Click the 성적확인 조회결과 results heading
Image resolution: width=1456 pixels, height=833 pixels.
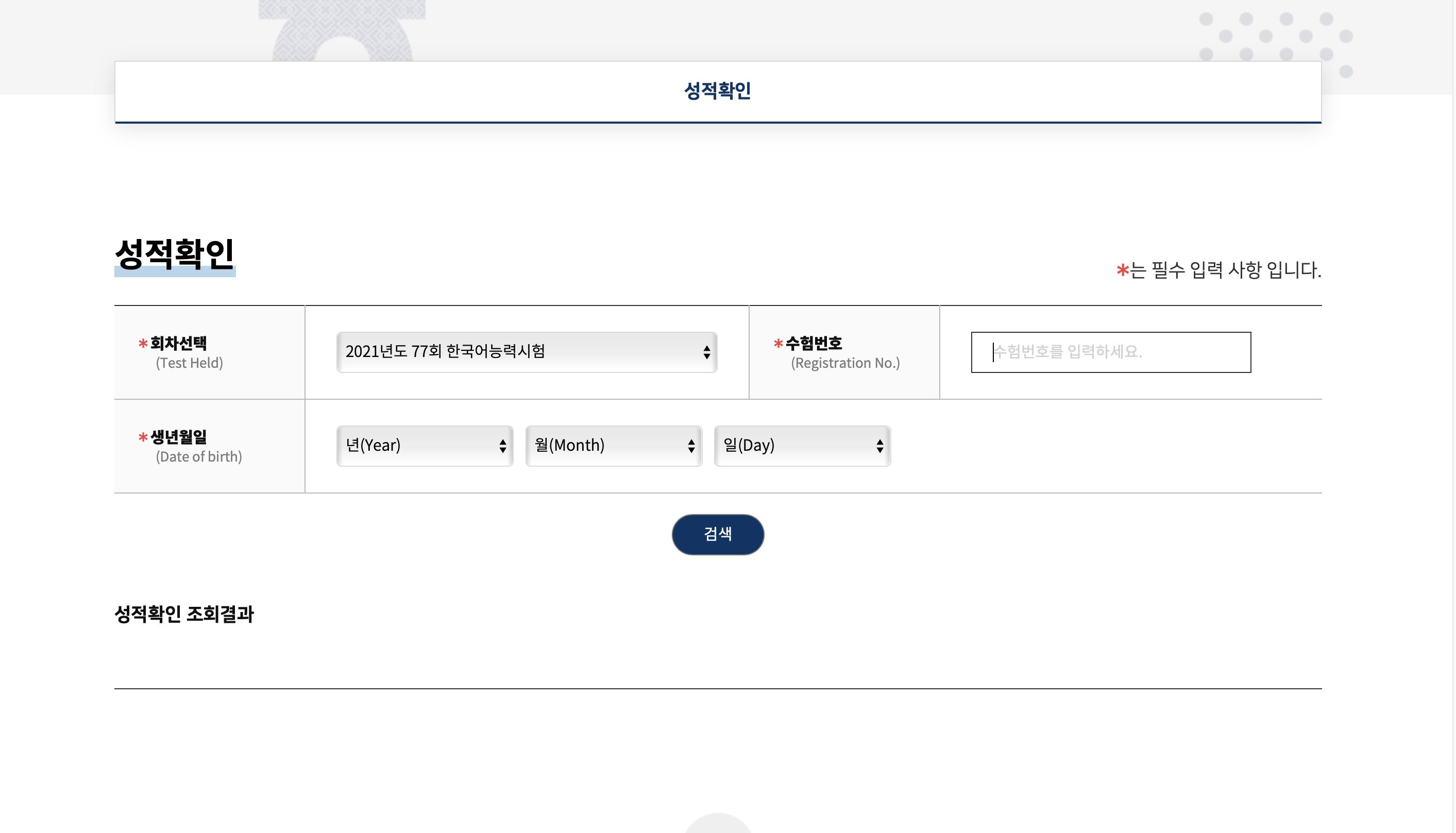184,614
